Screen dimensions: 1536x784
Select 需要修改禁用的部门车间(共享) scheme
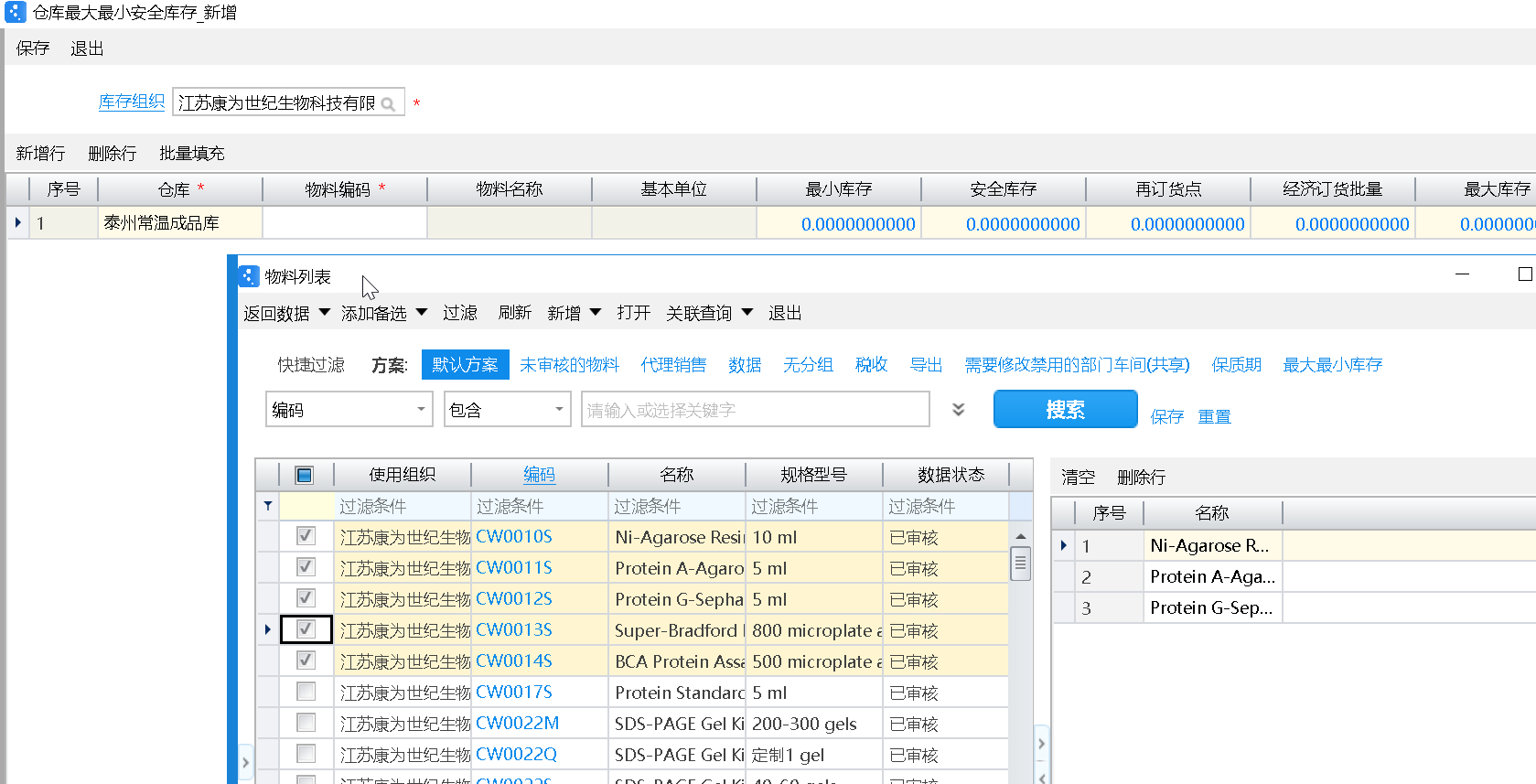coord(1077,364)
